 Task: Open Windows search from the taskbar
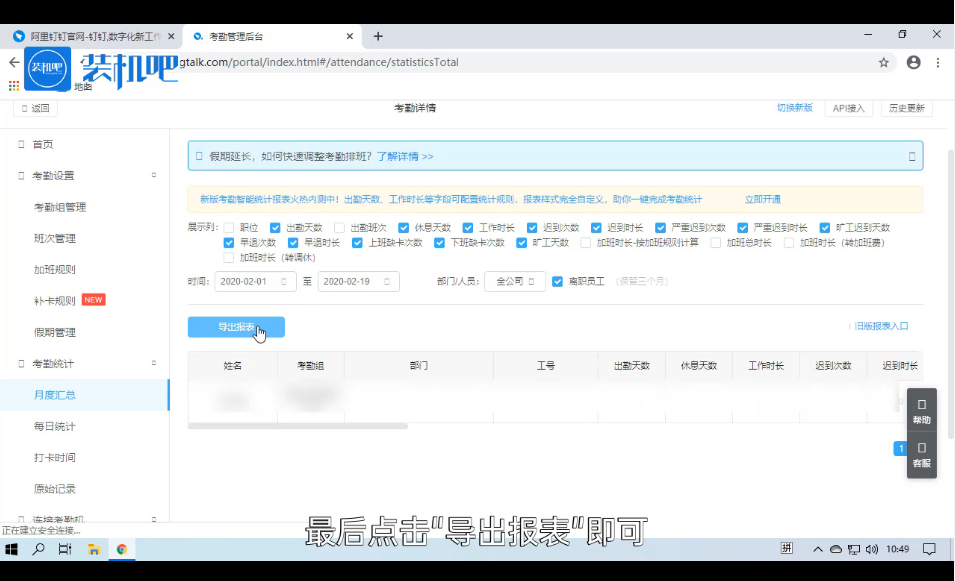[39, 549]
